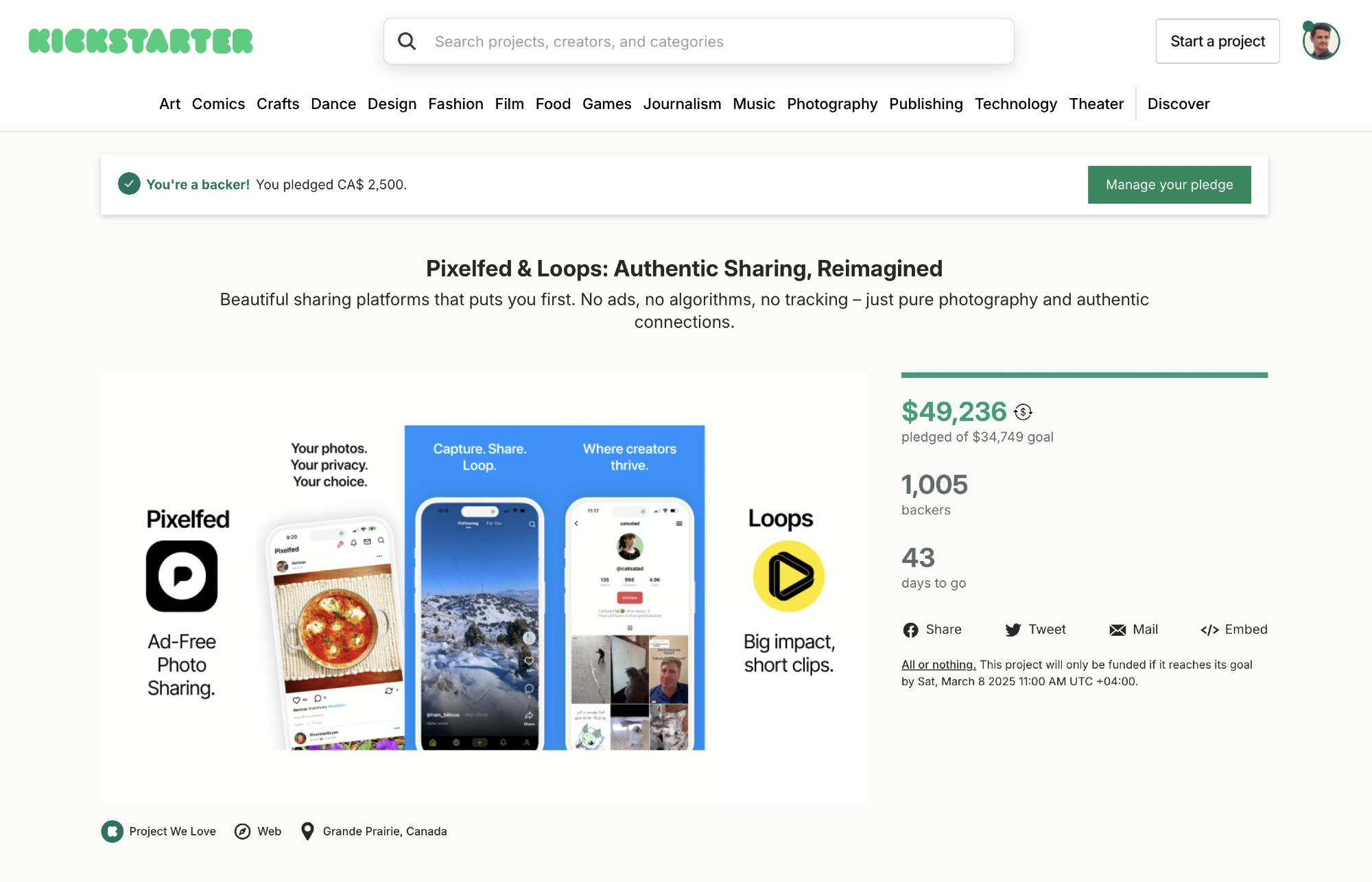
Task: Click Start a project button
Action: pyautogui.click(x=1217, y=41)
